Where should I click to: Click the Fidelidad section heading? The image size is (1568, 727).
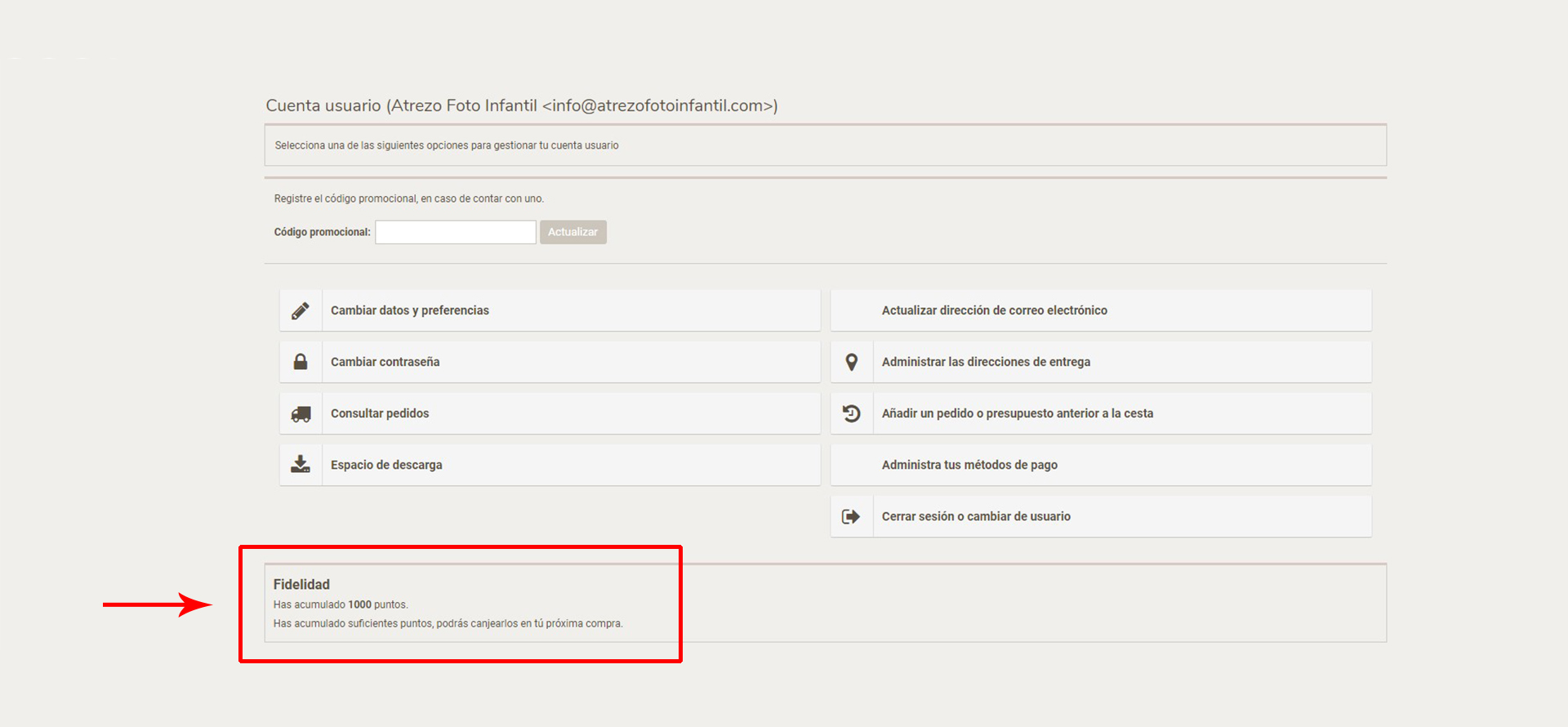(301, 584)
